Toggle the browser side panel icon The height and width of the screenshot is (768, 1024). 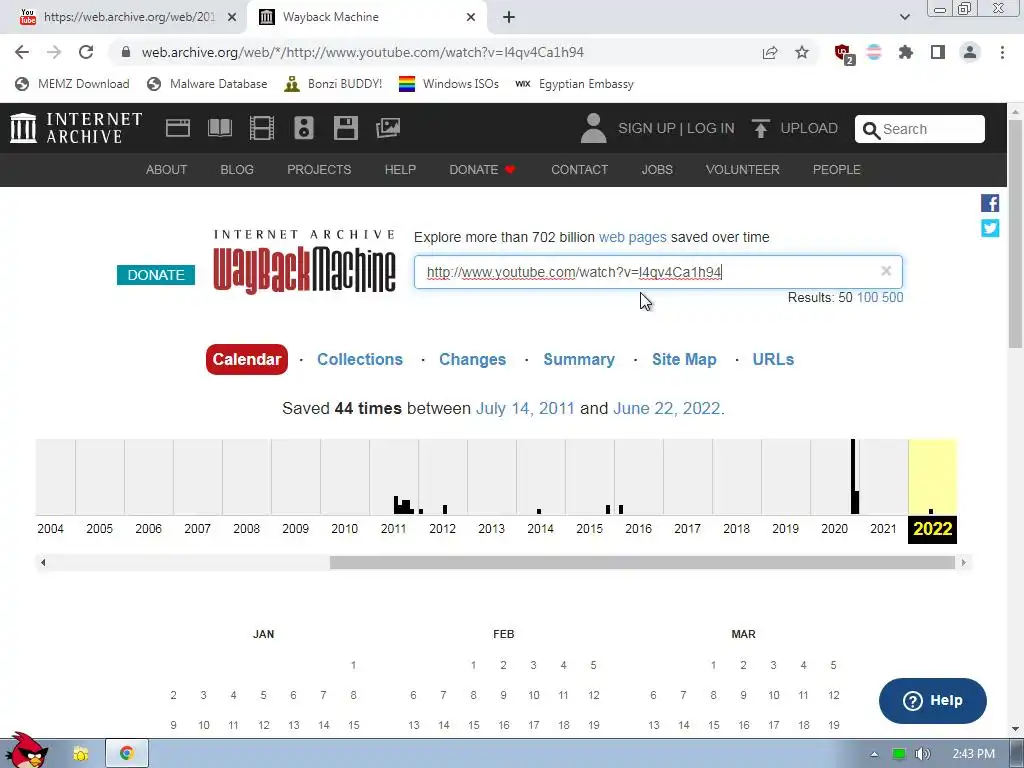coord(938,52)
